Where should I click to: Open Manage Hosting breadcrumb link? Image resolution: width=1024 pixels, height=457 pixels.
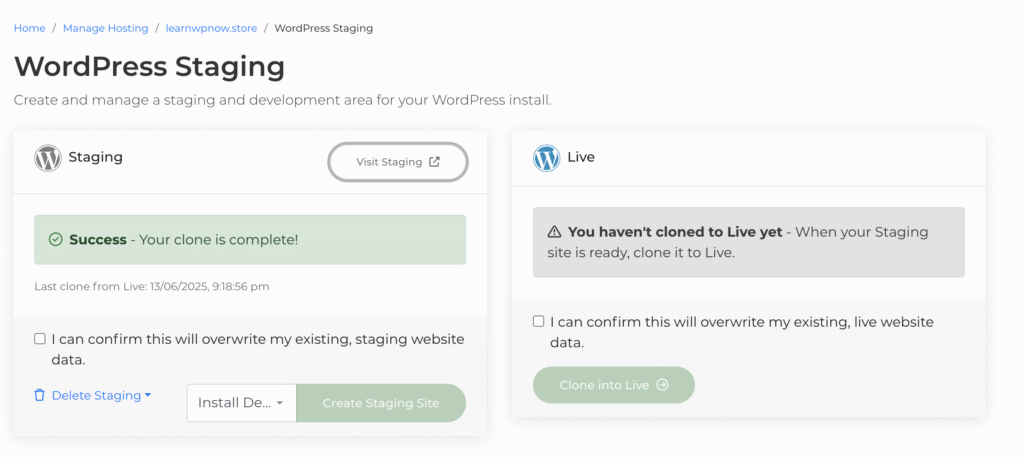(105, 28)
